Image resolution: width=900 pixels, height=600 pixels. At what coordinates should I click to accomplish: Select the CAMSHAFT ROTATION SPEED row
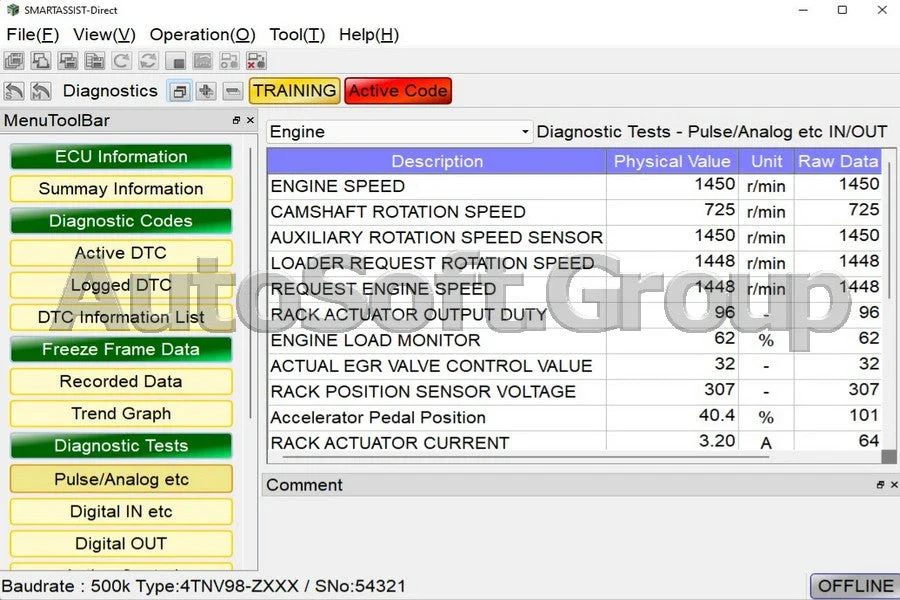click(575, 212)
